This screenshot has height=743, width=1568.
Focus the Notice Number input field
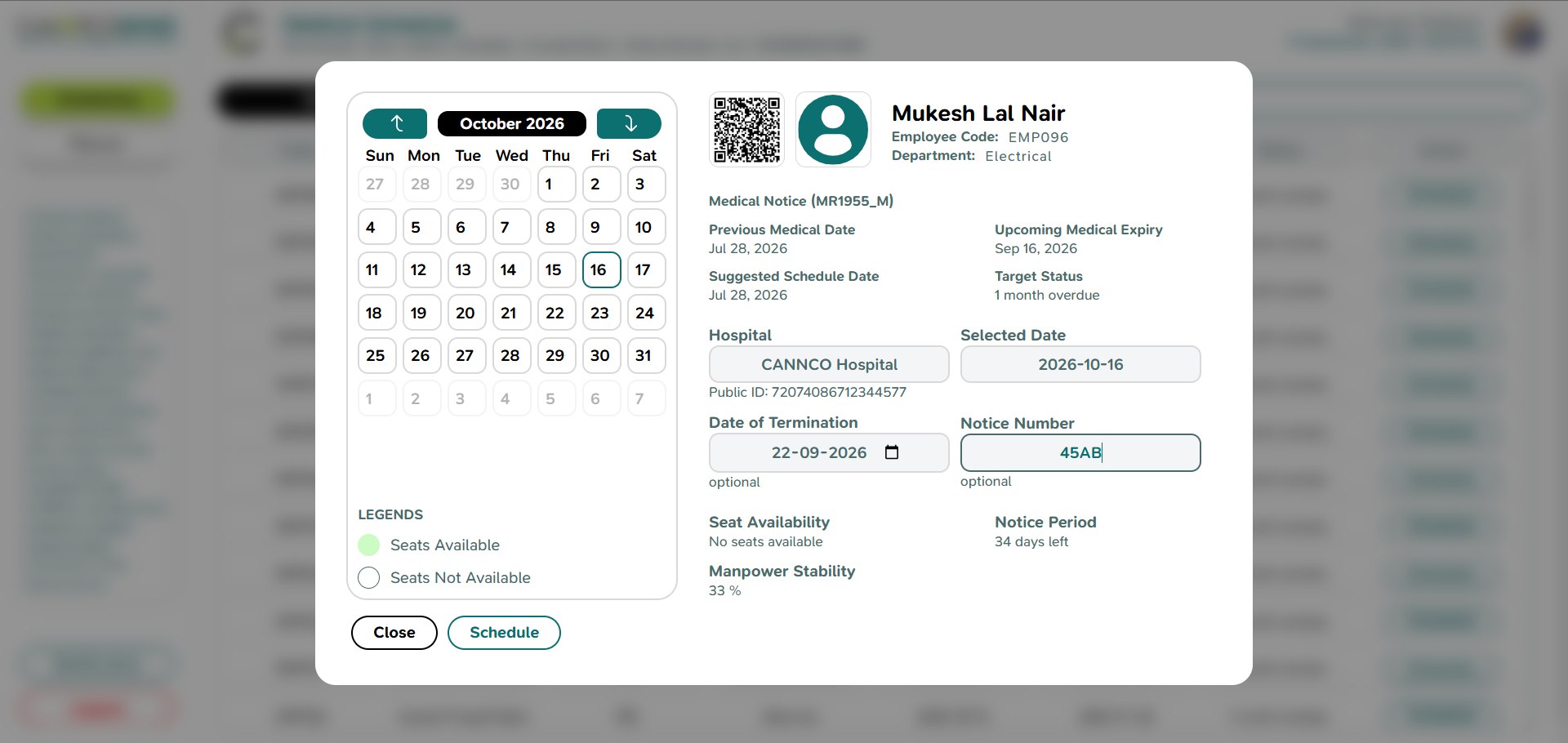[x=1080, y=452]
